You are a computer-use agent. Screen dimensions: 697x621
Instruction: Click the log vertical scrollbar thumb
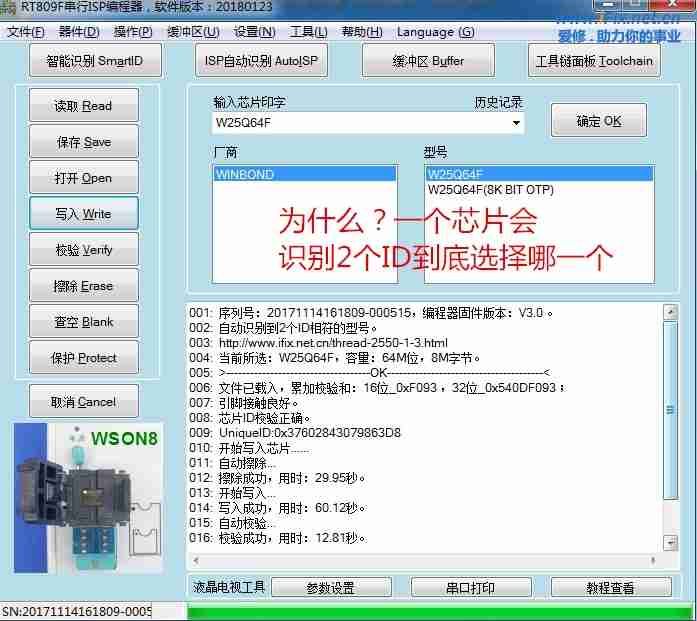point(670,410)
